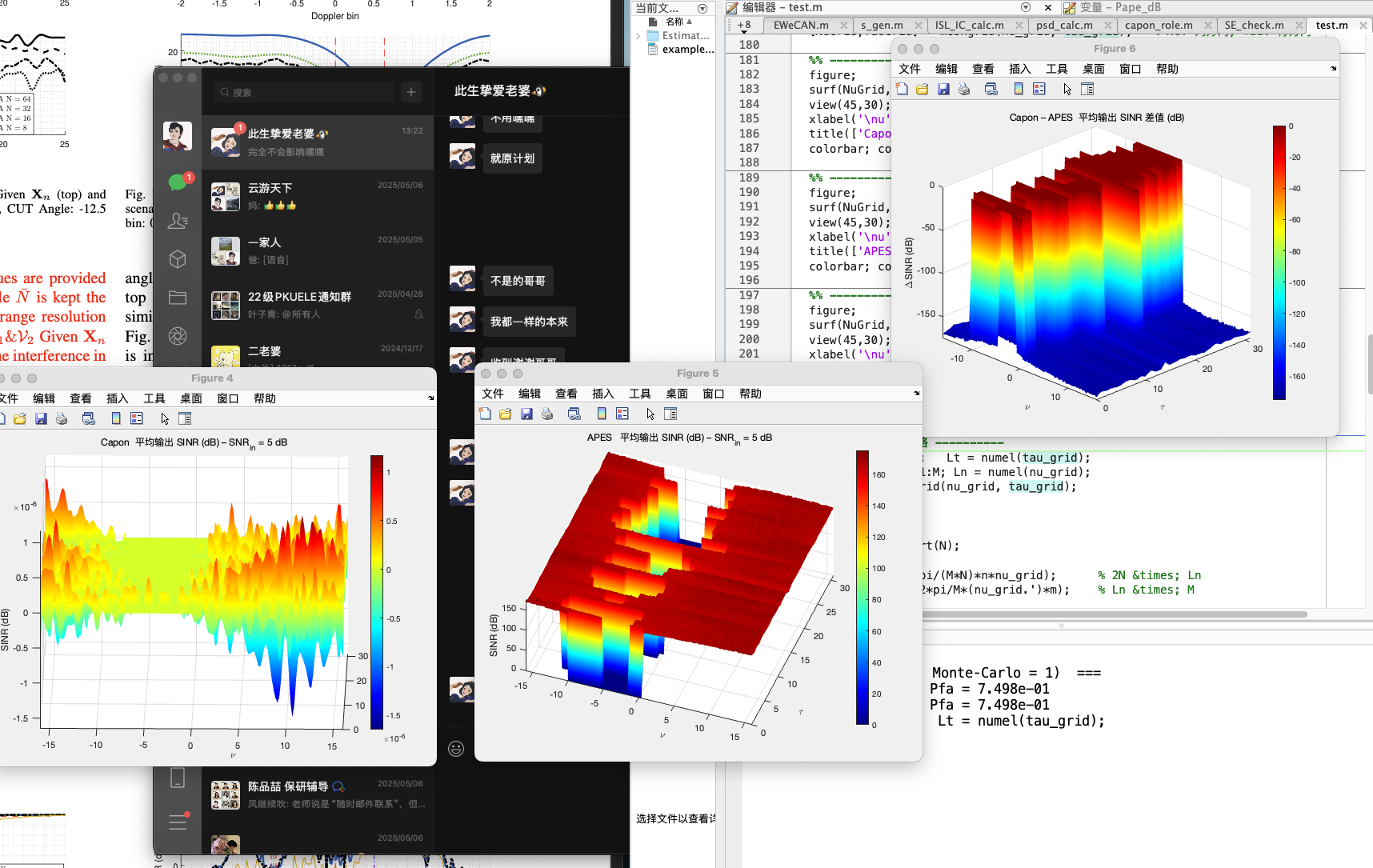This screenshot has width=1373, height=868.
Task: Insert legend using Figure 6 toolbar icon
Action: click(x=1039, y=89)
